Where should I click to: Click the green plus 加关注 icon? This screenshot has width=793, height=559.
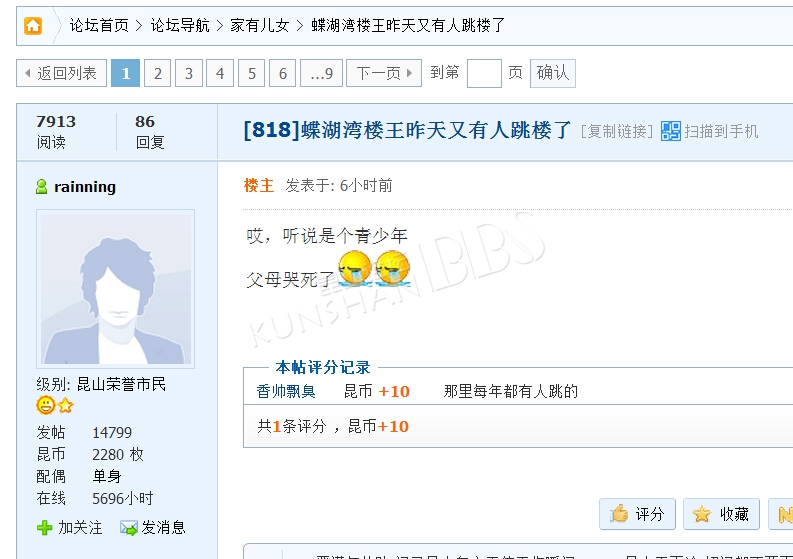click(45, 528)
